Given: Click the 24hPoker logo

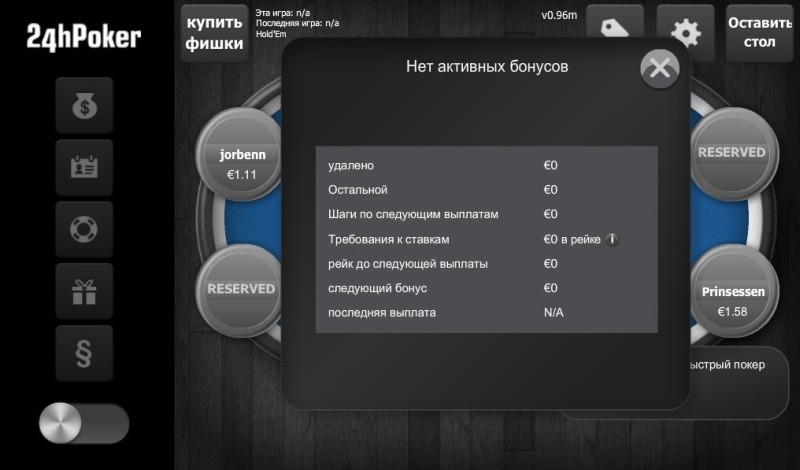Looking at the screenshot, I should (84, 37).
